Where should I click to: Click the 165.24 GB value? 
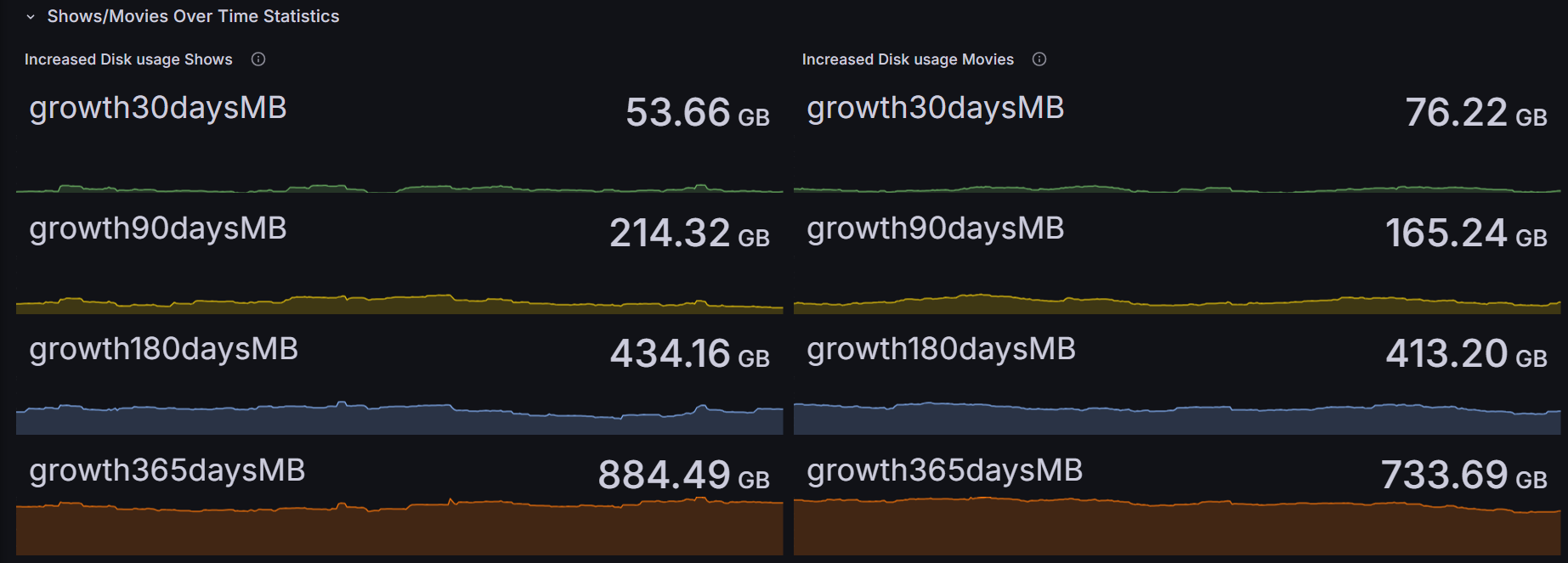click(x=1467, y=234)
